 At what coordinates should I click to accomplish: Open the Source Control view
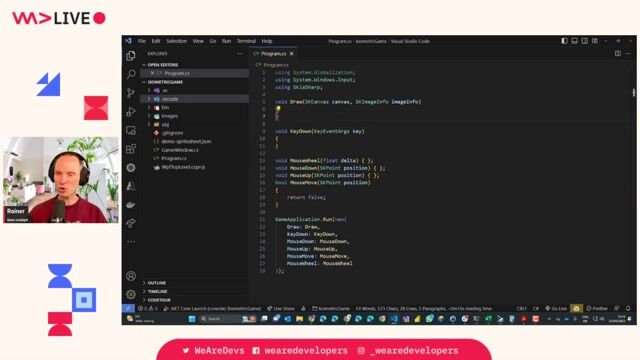(x=131, y=93)
